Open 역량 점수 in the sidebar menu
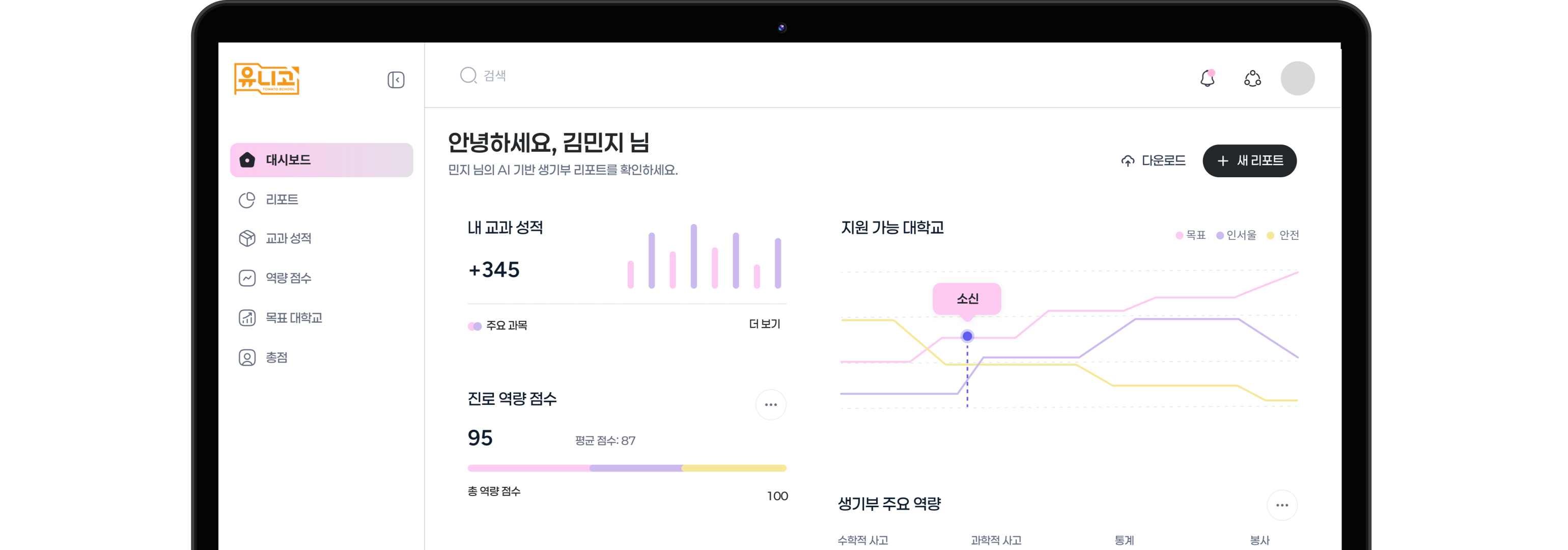The height and width of the screenshot is (550, 1568). pyautogui.click(x=288, y=279)
